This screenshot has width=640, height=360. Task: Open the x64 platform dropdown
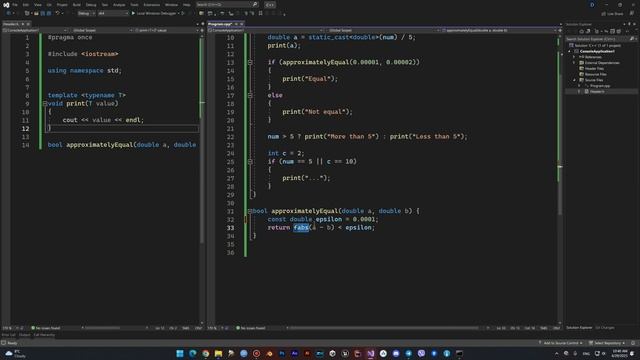[x=113, y=13]
